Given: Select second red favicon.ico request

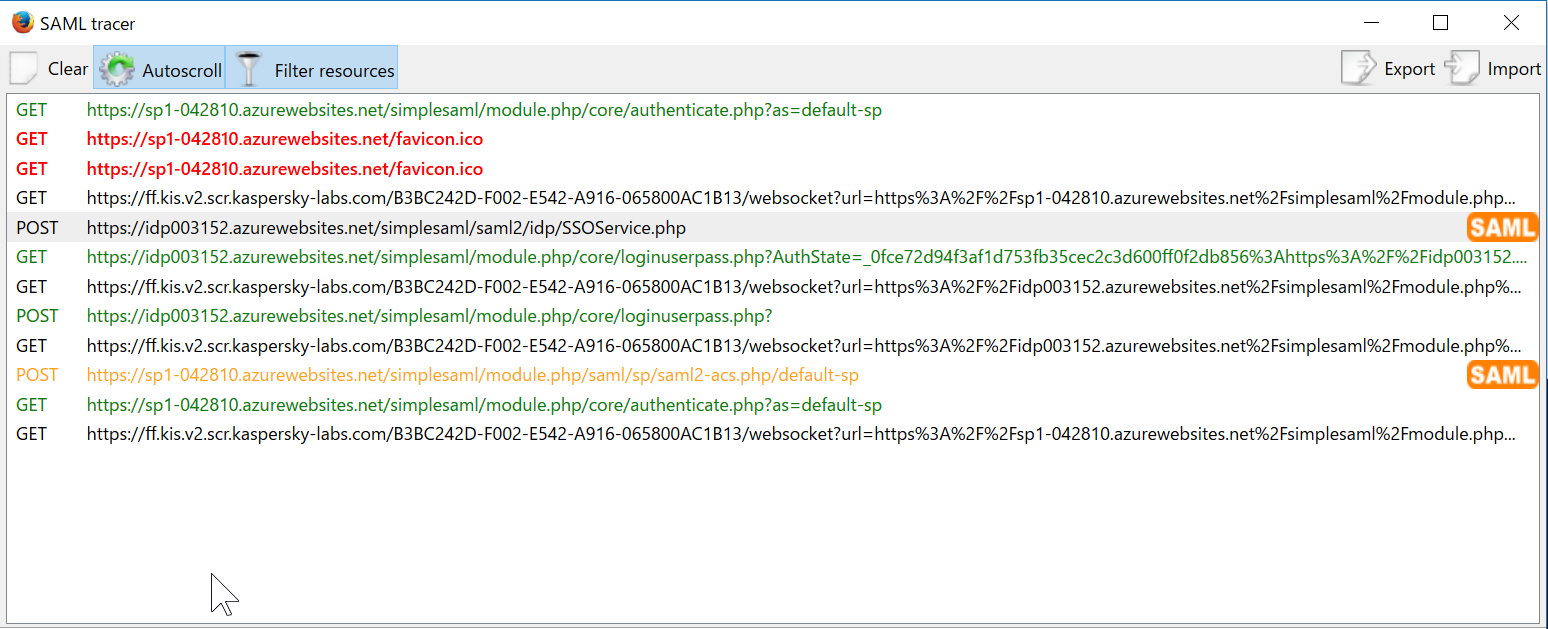Looking at the screenshot, I should click(773, 169).
